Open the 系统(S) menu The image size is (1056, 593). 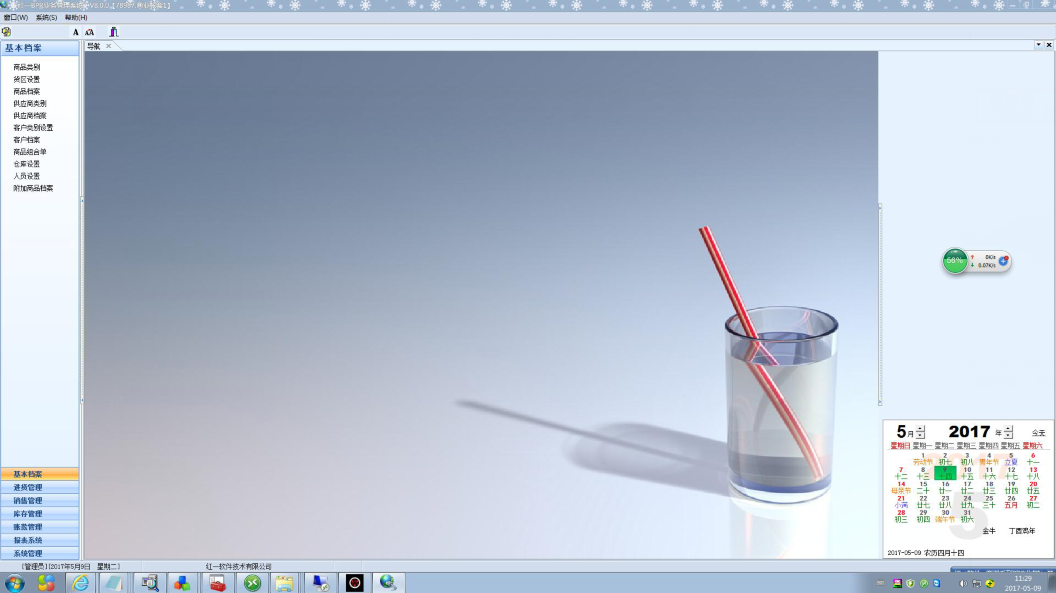click(x=46, y=18)
